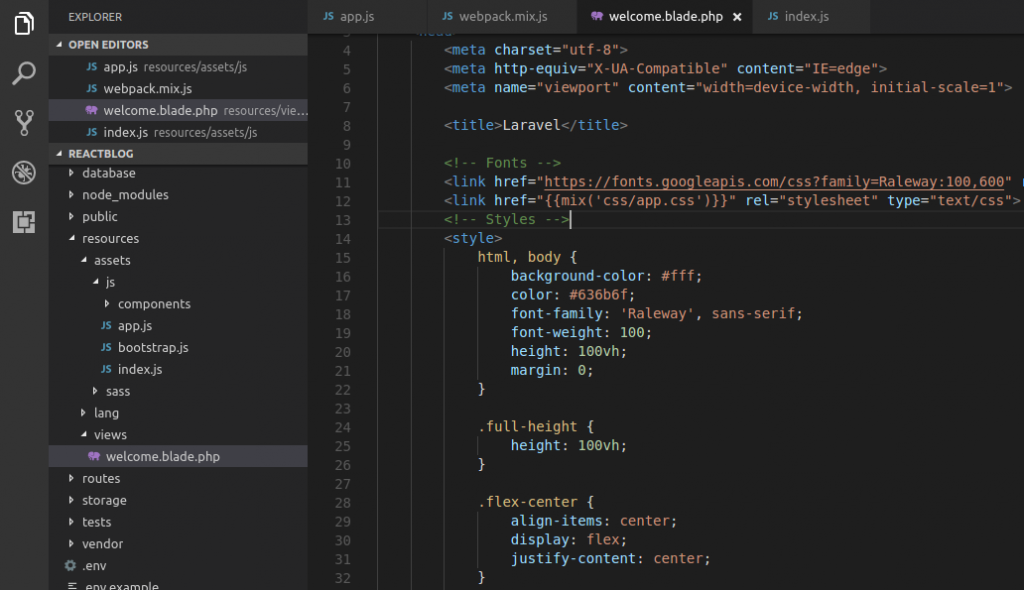Open the Debug view icon
The height and width of the screenshot is (590, 1024).
(24, 172)
